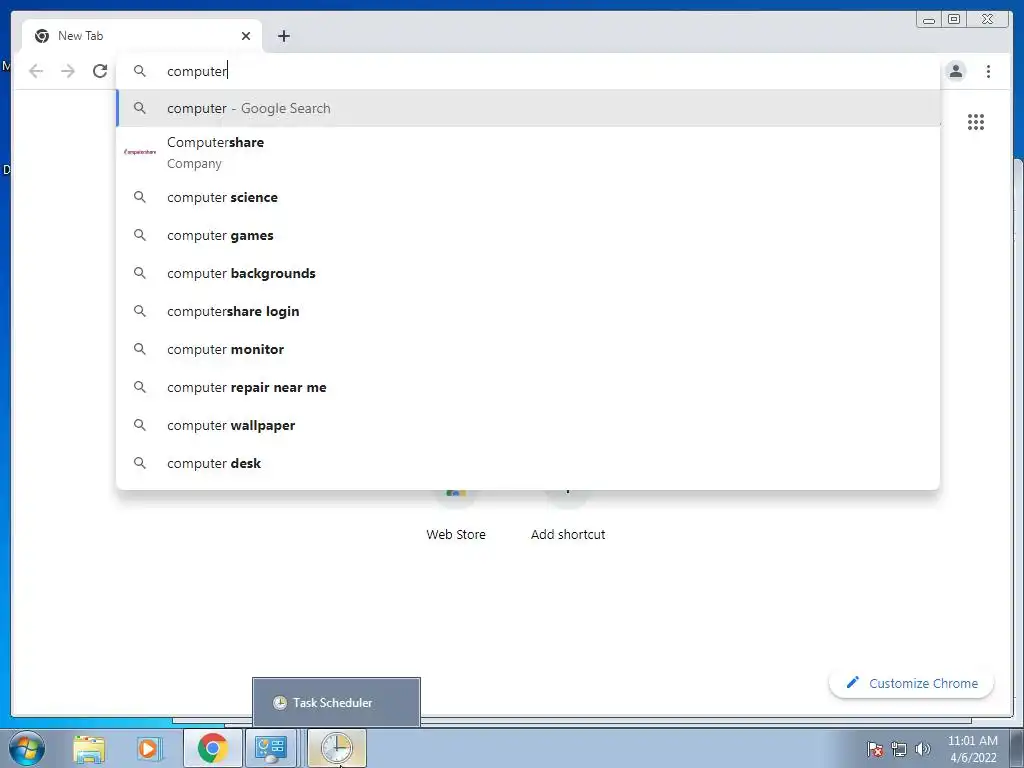Launch Windows Media Player from taskbar
1024x768 pixels.
149,748
